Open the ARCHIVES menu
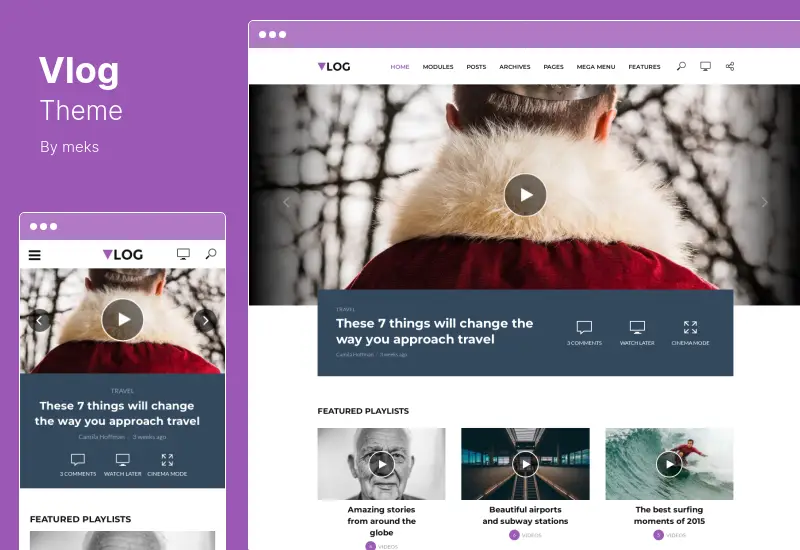Image resolution: width=800 pixels, height=550 pixels. tap(515, 67)
